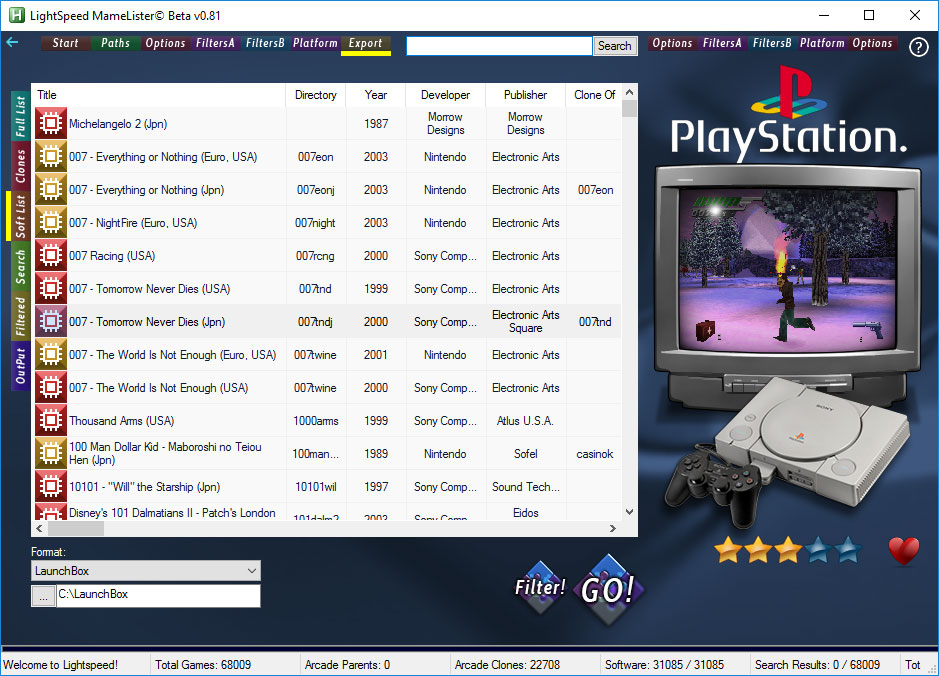Open the left FiltersB tab
This screenshot has height=676, width=939.
(x=265, y=43)
